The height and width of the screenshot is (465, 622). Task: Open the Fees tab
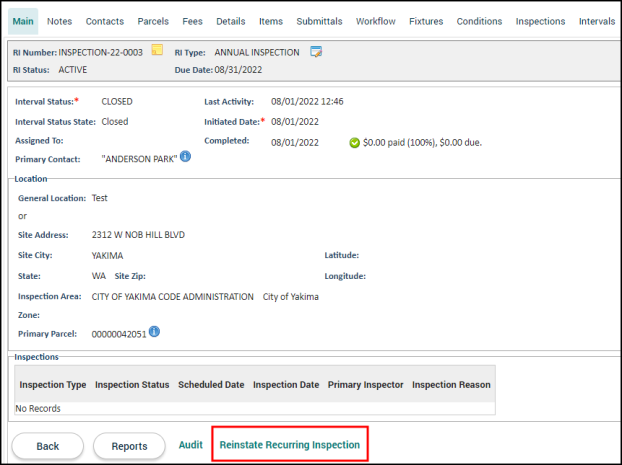[x=192, y=21]
